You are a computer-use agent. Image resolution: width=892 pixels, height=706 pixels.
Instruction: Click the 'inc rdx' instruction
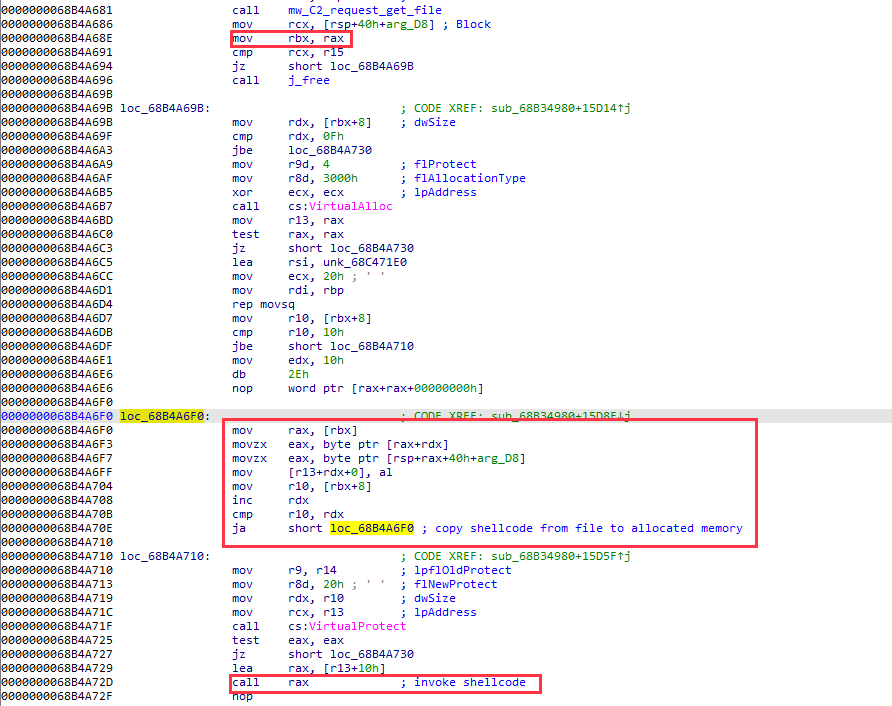coord(271,501)
